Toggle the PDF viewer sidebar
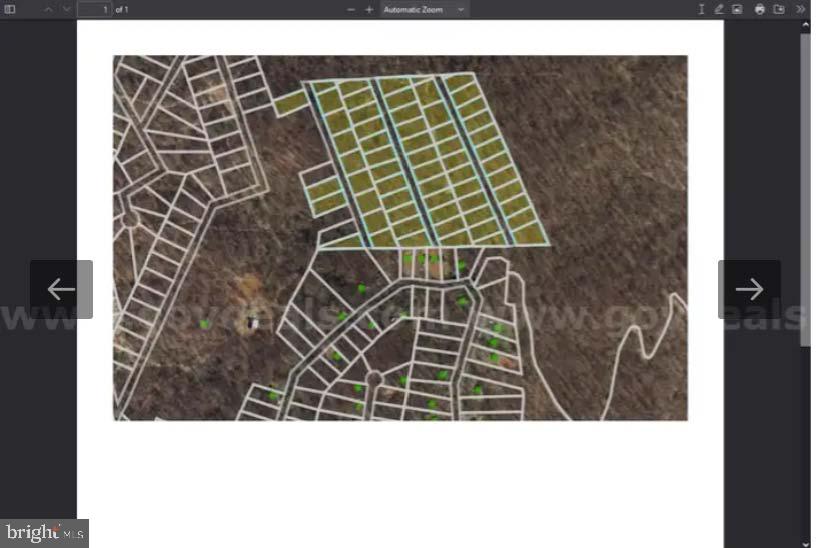The height and width of the screenshot is (548, 817). point(10,9)
